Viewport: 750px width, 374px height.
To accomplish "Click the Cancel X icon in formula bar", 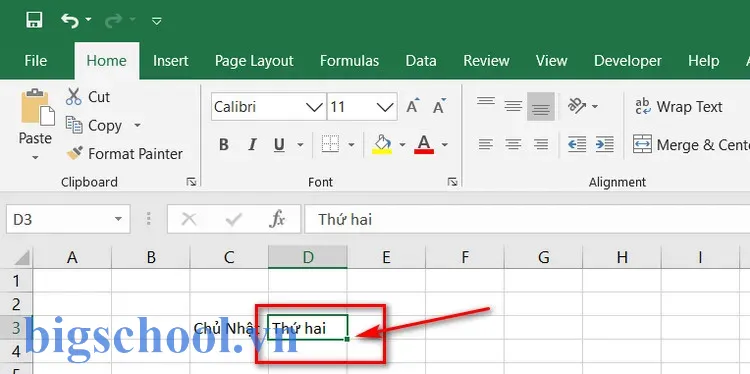I will pyautogui.click(x=189, y=220).
